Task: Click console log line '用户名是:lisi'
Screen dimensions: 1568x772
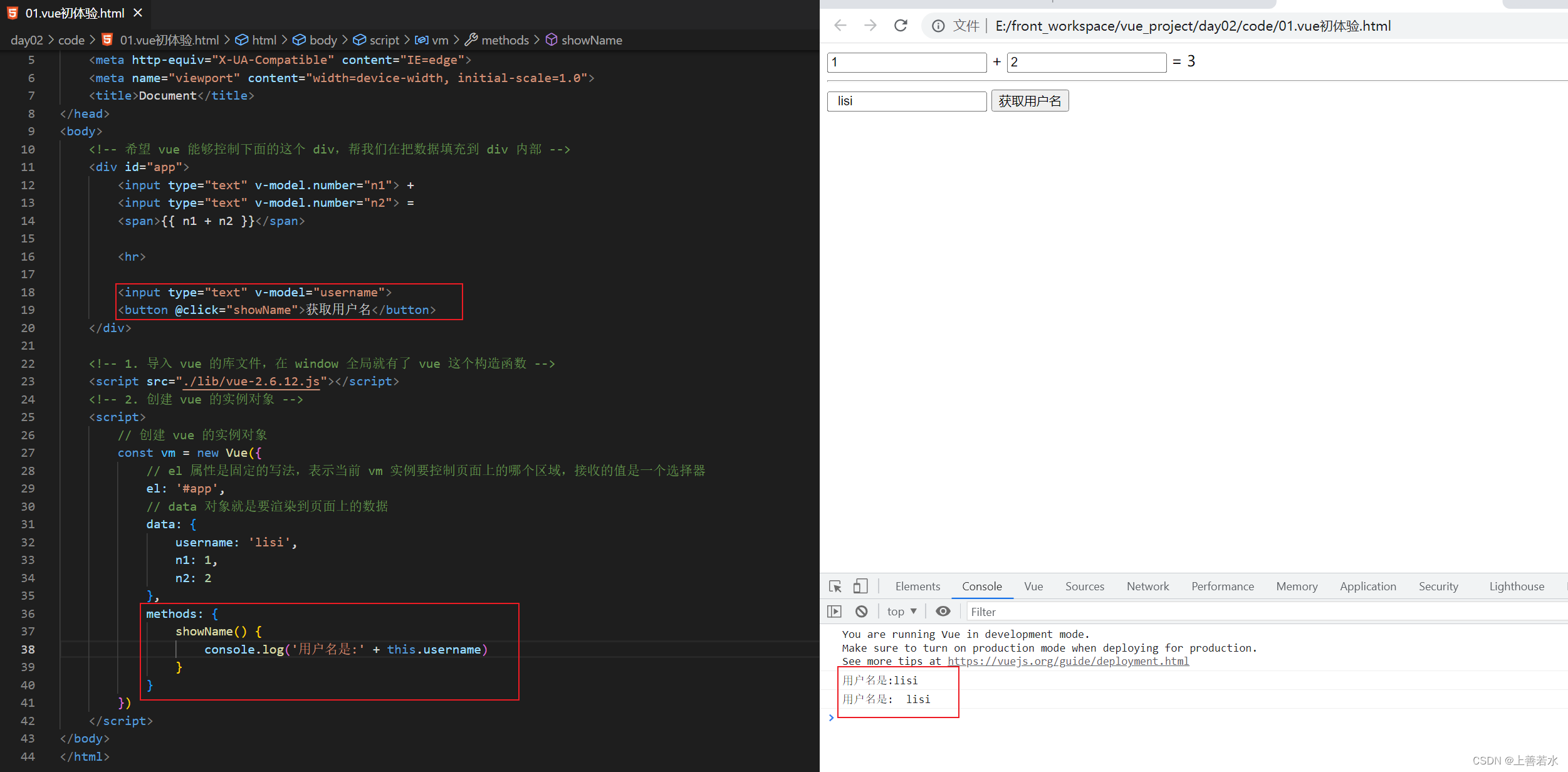Action: [880, 681]
